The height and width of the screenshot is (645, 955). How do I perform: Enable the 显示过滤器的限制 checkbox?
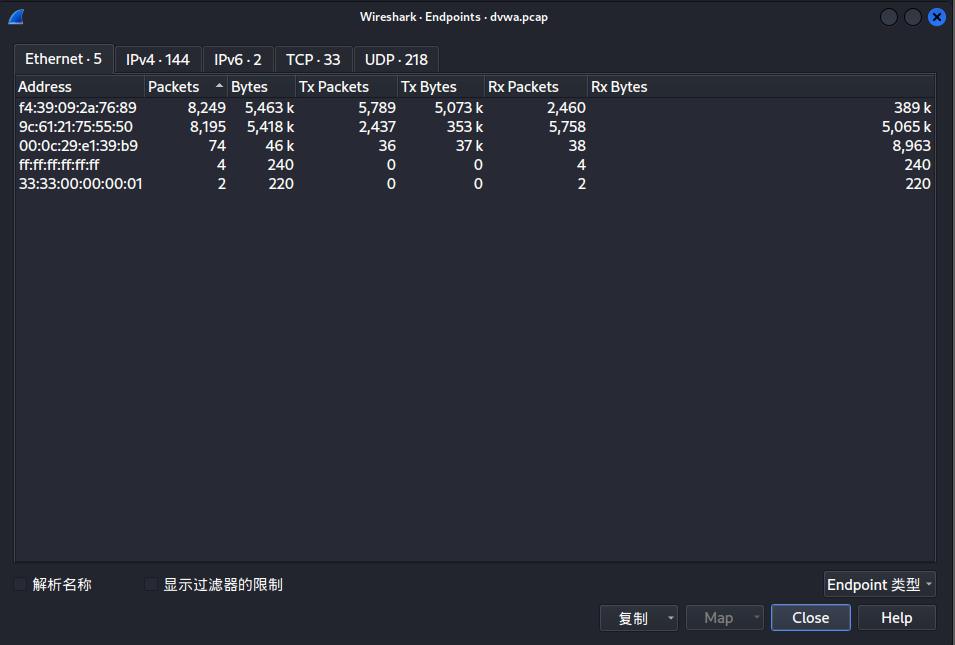click(x=150, y=585)
